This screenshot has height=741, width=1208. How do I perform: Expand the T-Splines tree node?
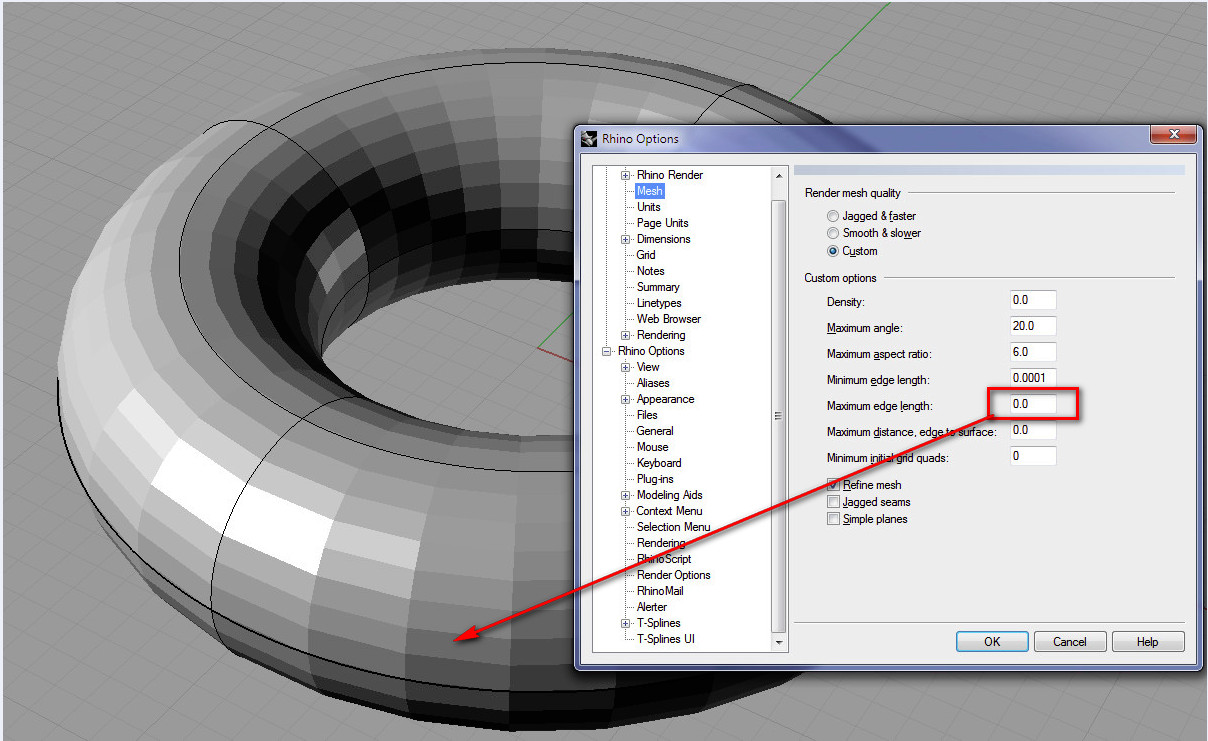(x=626, y=623)
